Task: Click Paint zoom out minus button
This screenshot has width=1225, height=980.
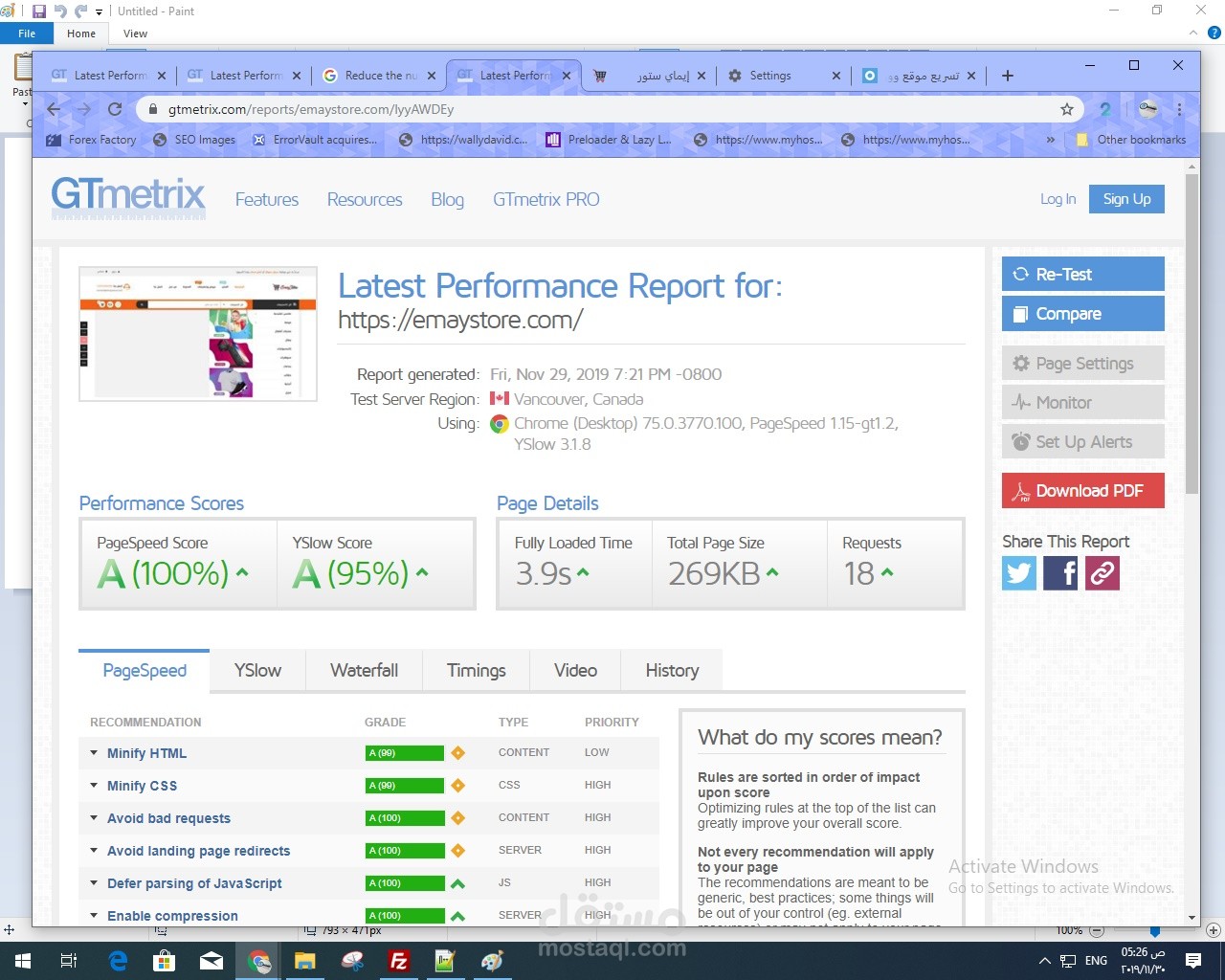Action: coord(1097,930)
